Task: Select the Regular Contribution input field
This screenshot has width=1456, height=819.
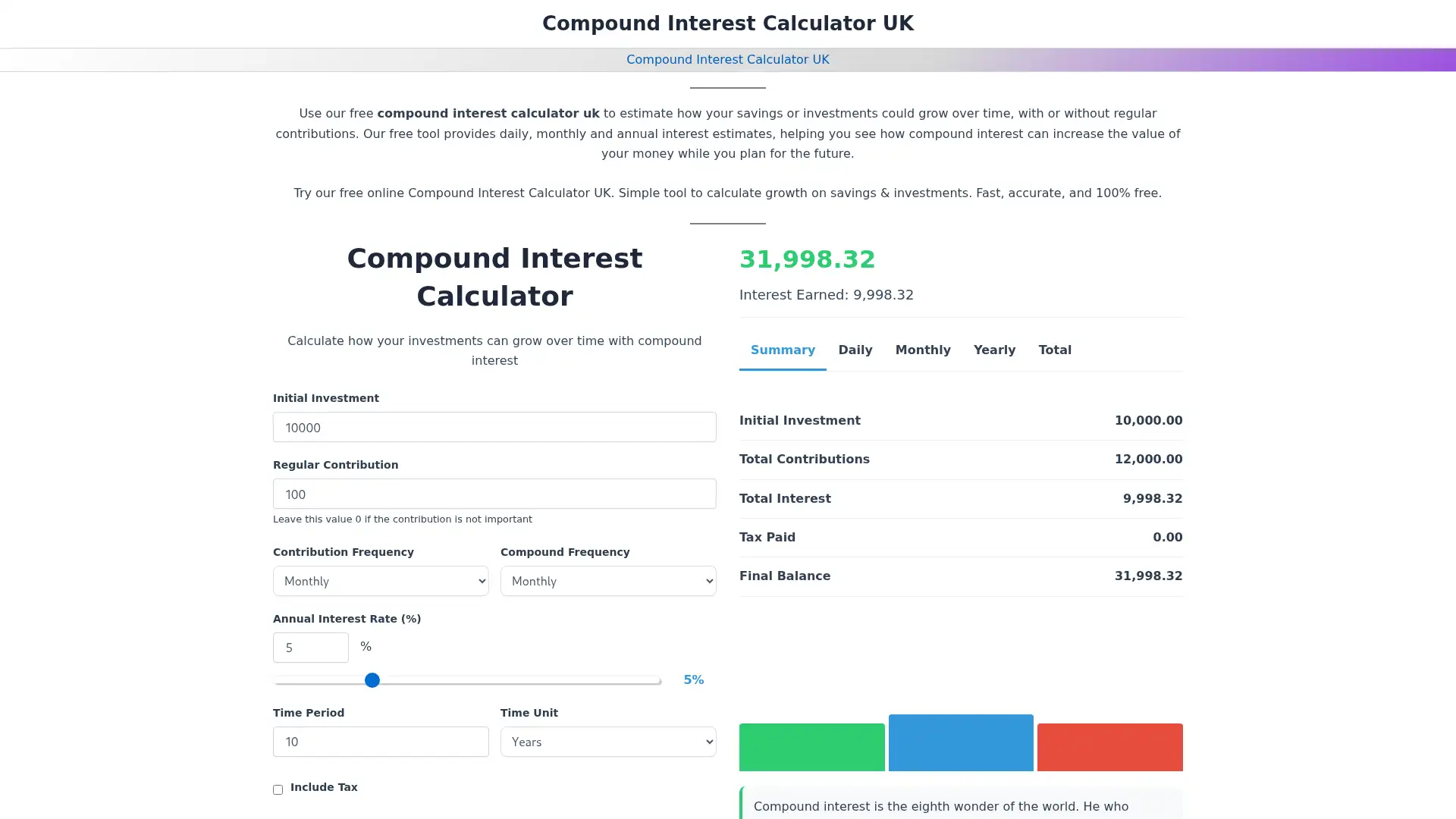Action: 494,494
